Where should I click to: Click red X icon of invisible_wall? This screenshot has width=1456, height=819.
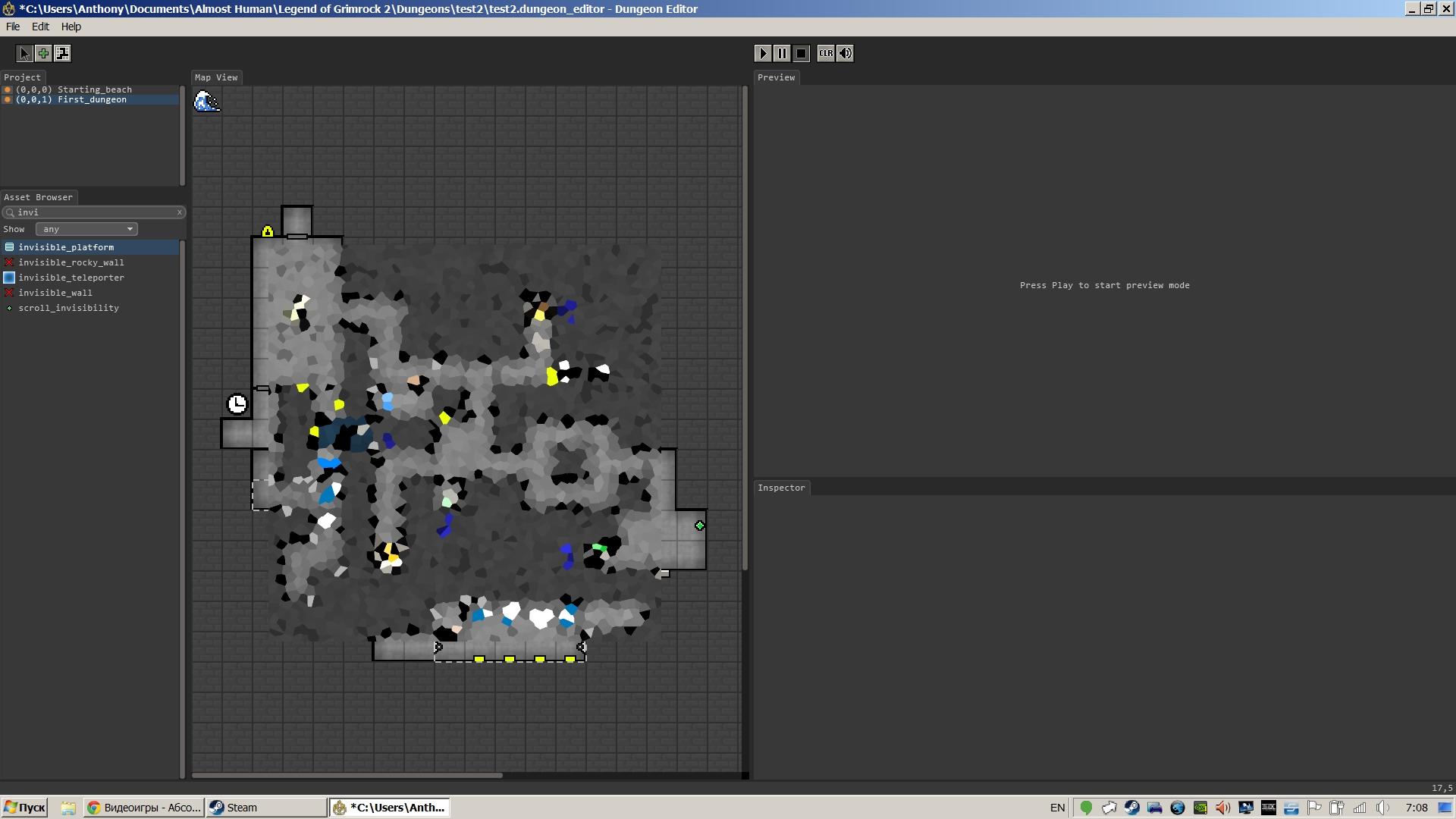click(9, 293)
